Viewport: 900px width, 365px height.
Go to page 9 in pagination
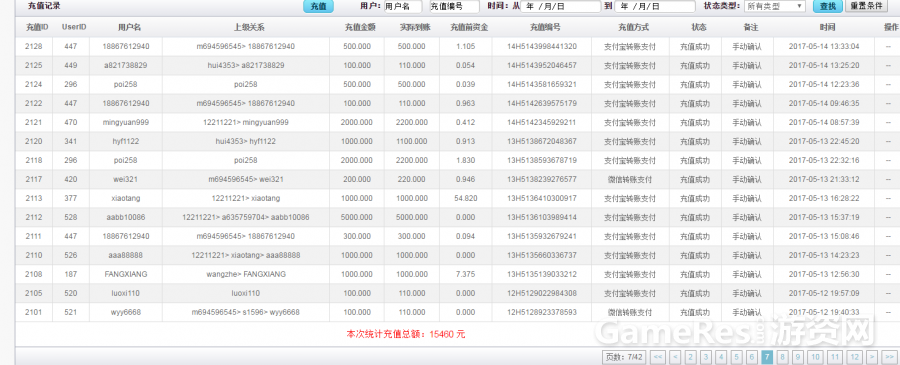[x=798, y=357]
